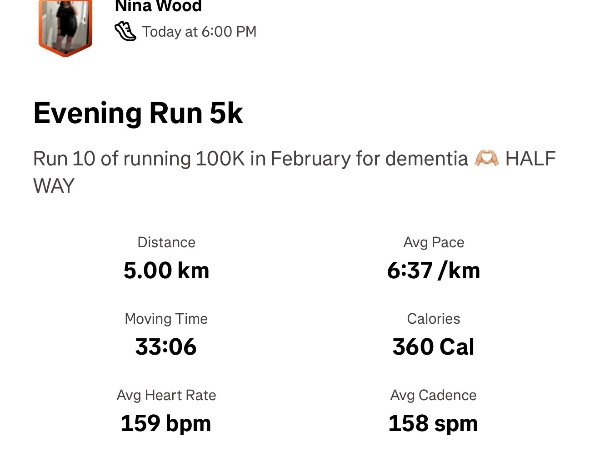
Task: Tap the Distance label
Action: pyautogui.click(x=166, y=242)
